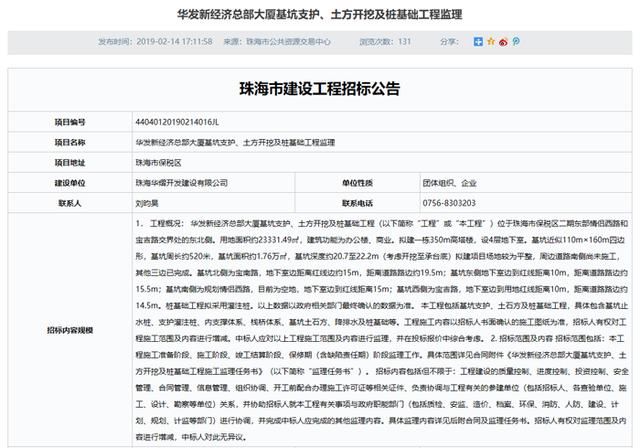Image resolution: width=640 pixels, height=448 pixels.
Task: Click the 项目地址 row label
Action: [70, 163]
